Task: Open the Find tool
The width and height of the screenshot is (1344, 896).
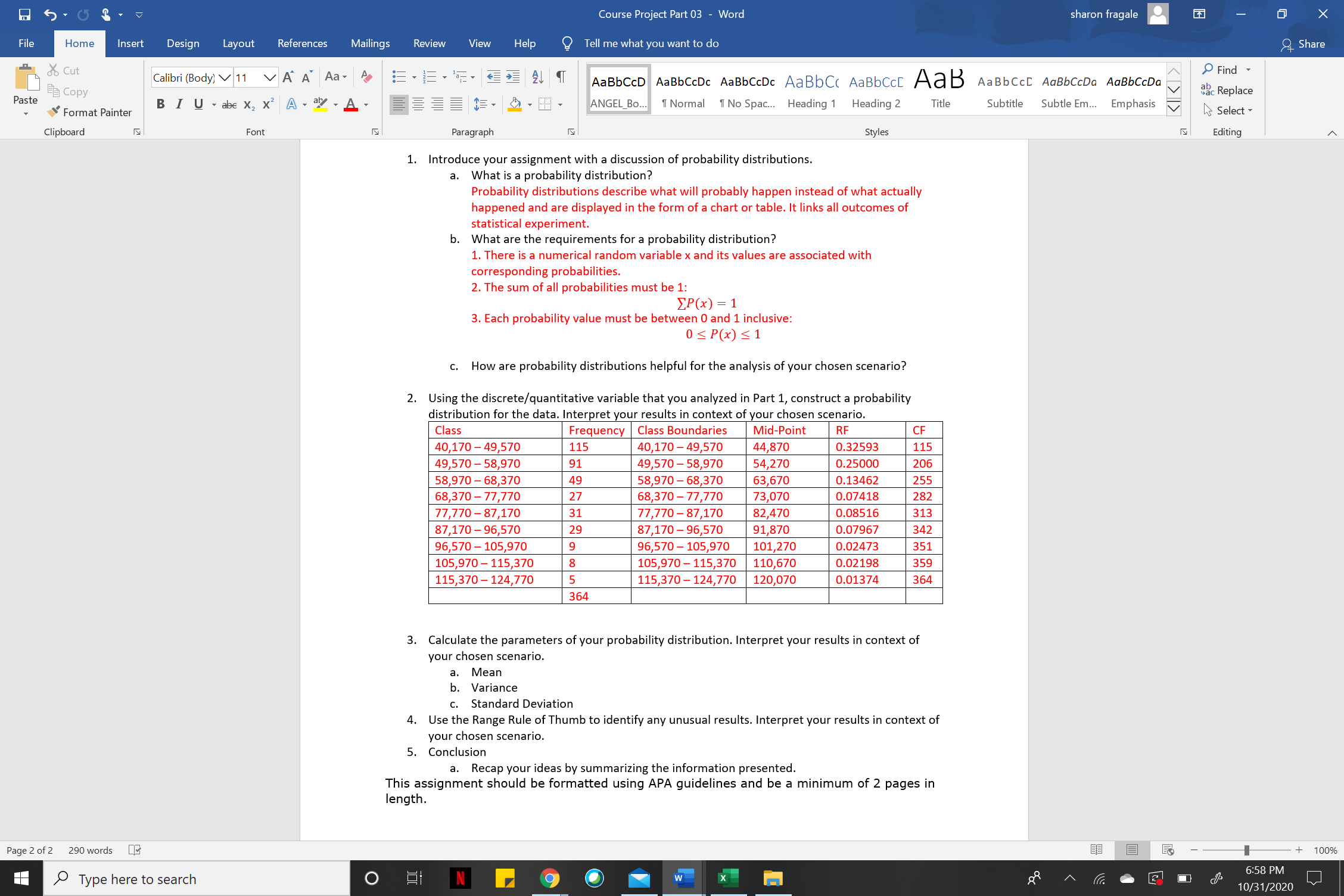Action: tap(1225, 69)
